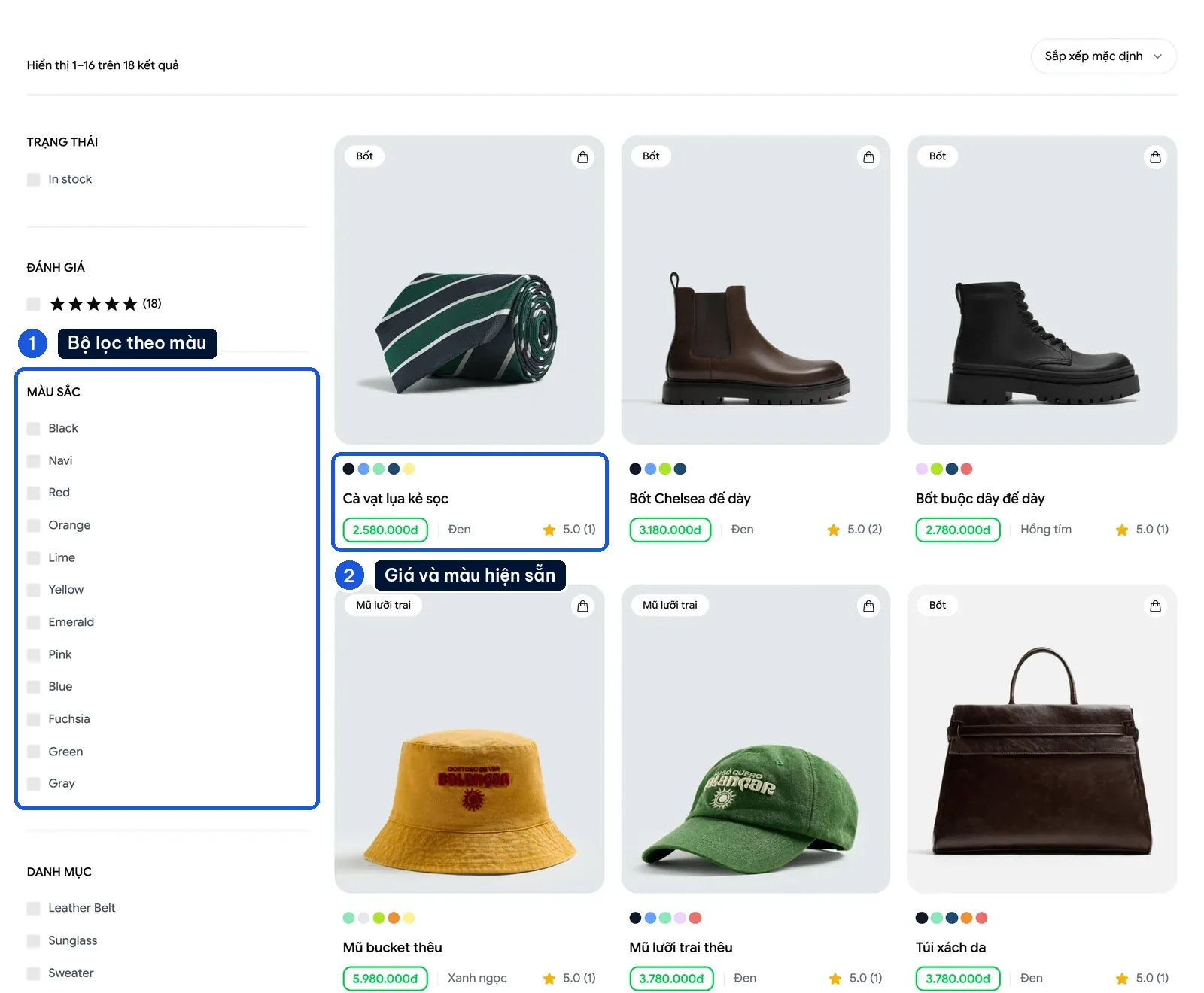The height and width of the screenshot is (993, 1204).
Task: Click the yellow bucket hat image
Action: [x=470, y=739]
